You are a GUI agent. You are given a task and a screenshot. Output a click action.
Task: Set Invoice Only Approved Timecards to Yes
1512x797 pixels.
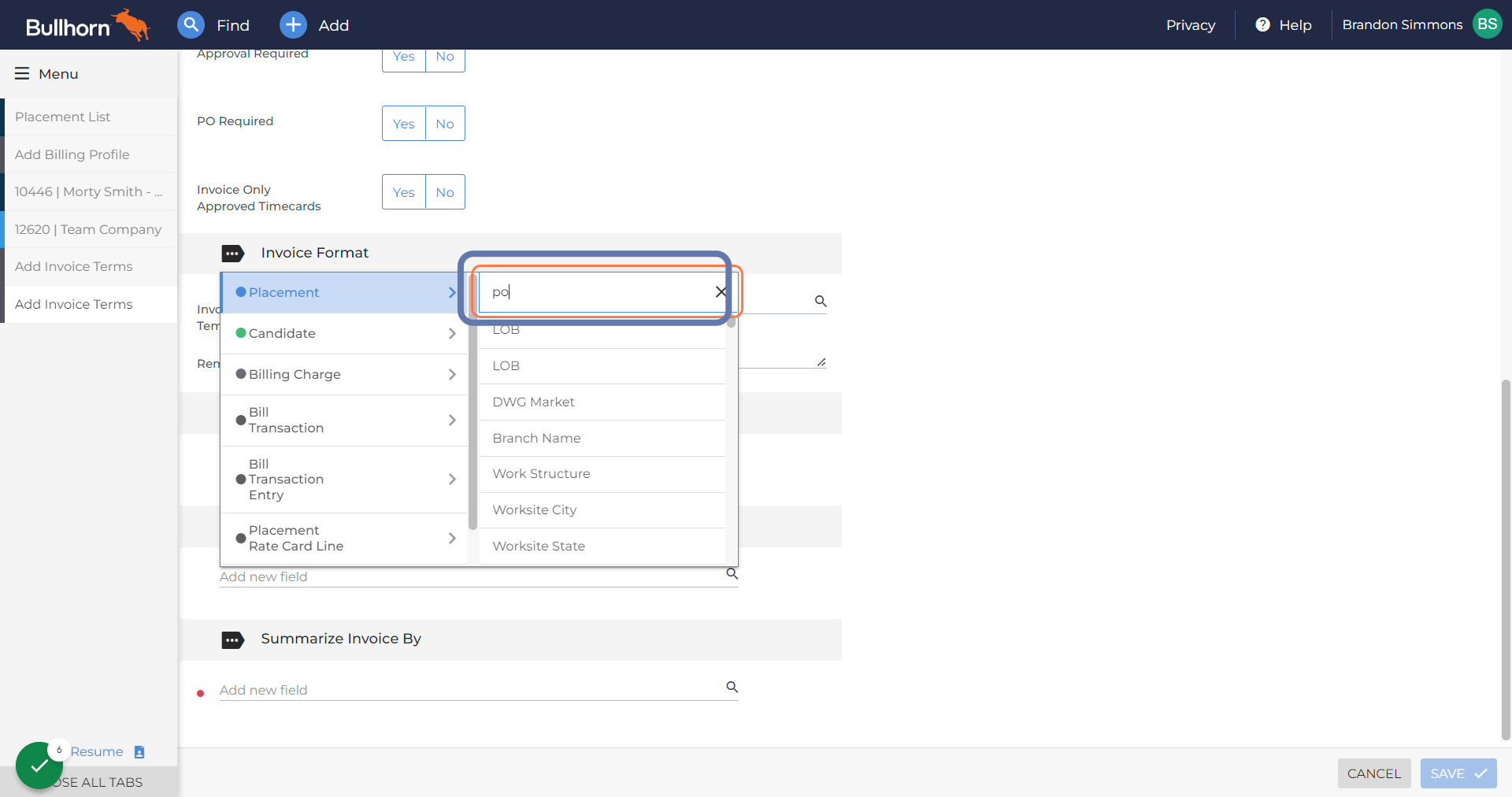pos(403,192)
